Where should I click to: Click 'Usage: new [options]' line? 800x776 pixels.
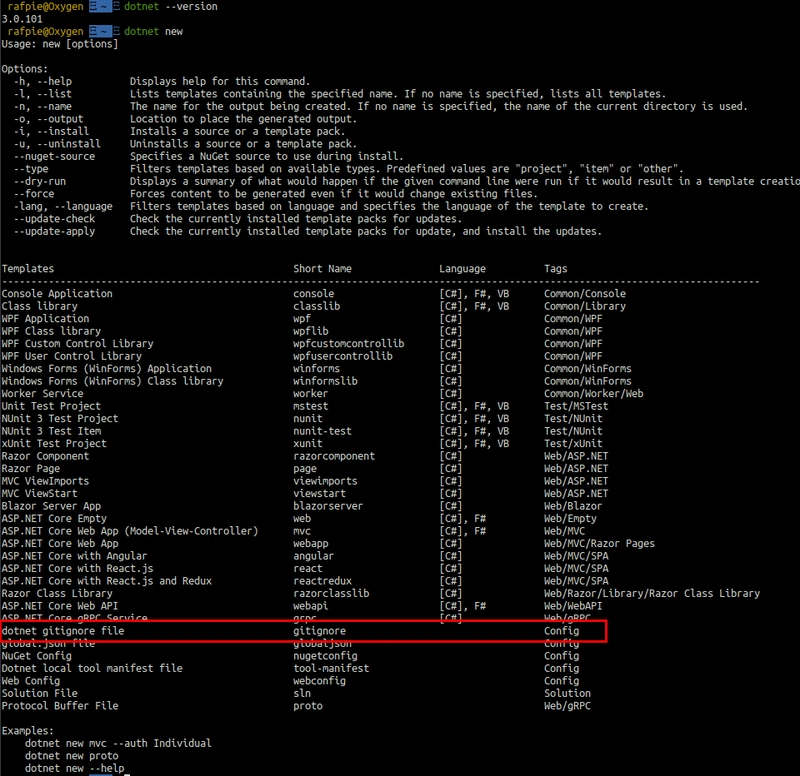click(60, 44)
